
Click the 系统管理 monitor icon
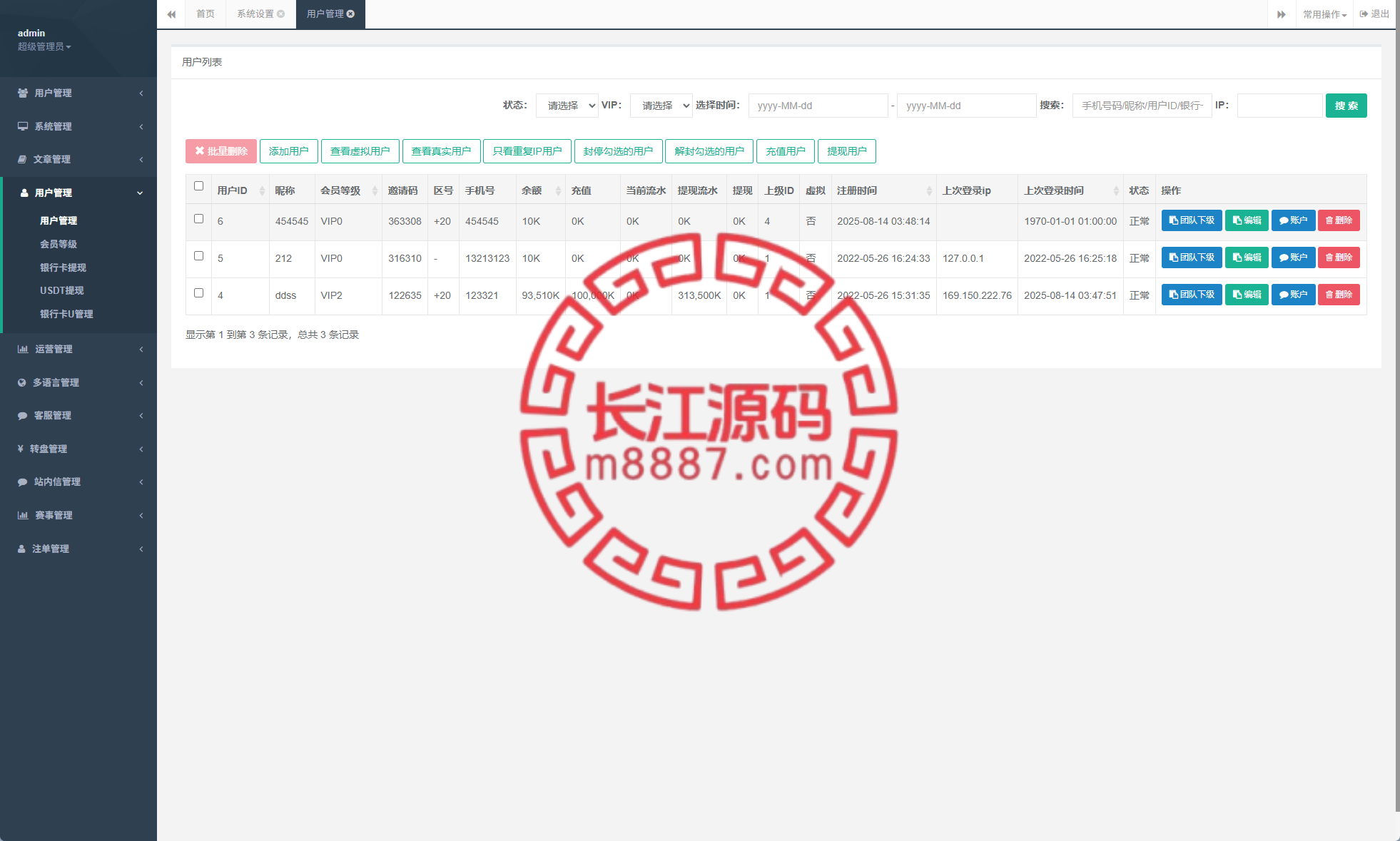[23, 126]
